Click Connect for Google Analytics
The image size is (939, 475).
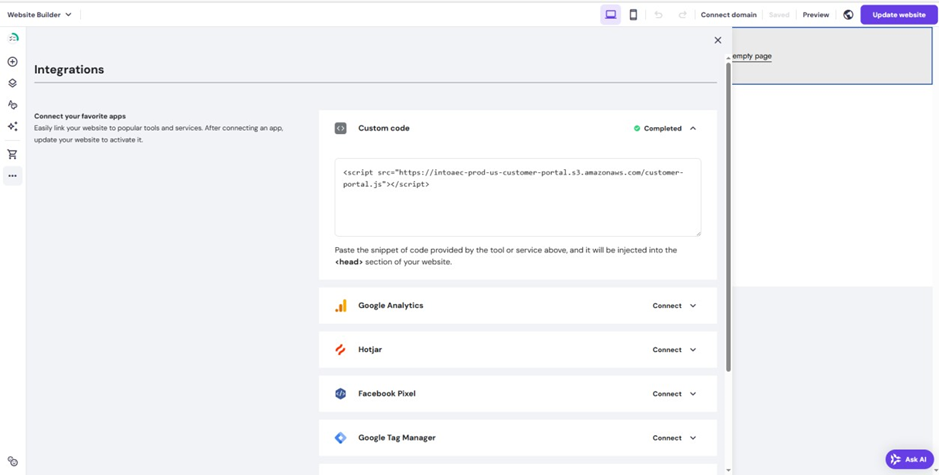(x=667, y=305)
